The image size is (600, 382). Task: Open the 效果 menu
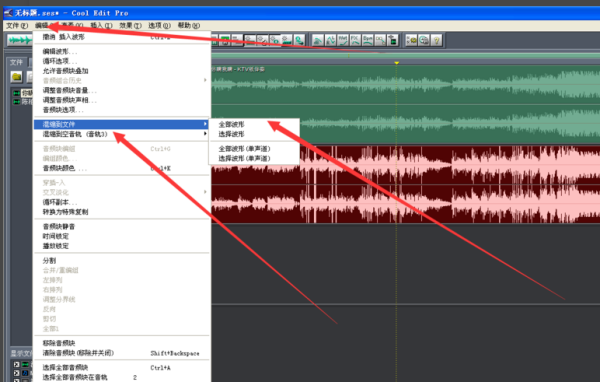coord(130,25)
